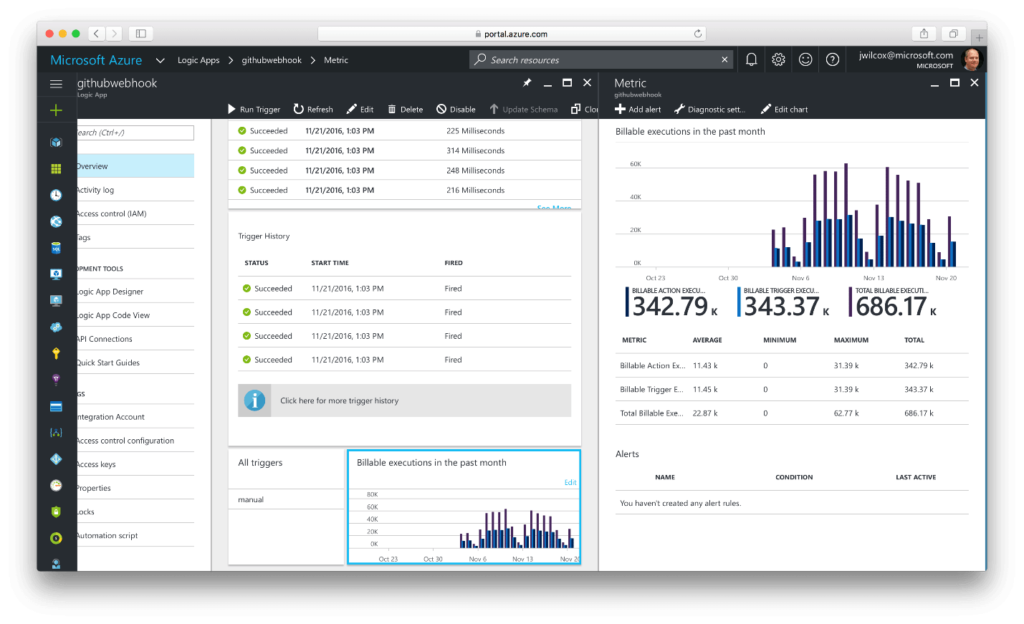Click the See More link under runs history

[554, 208]
